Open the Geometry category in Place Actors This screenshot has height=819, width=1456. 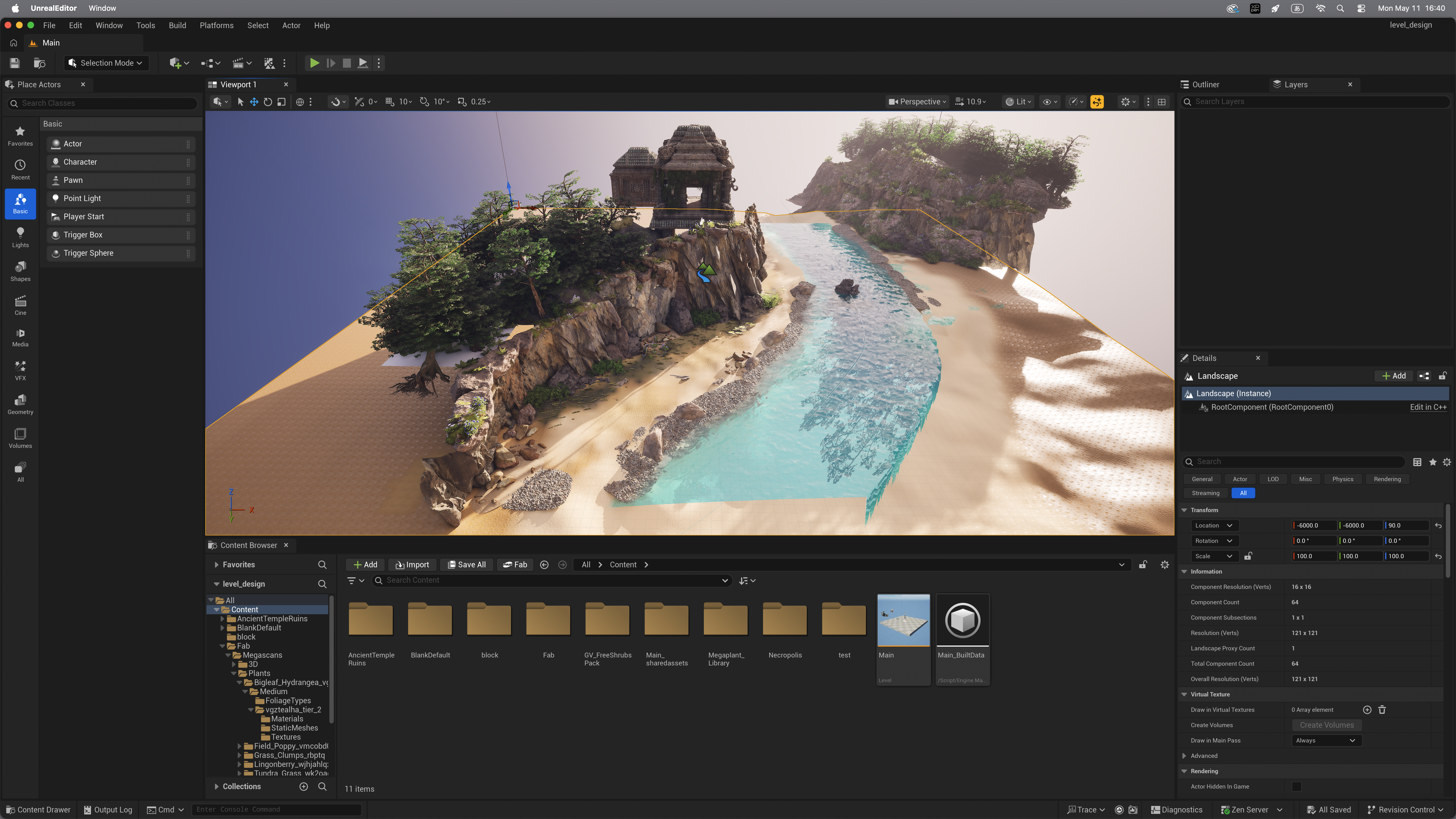[20, 405]
